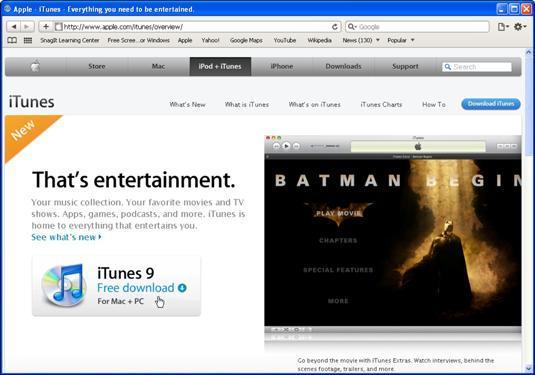
Task: Open the page menu icon
Action: [x=503, y=27]
